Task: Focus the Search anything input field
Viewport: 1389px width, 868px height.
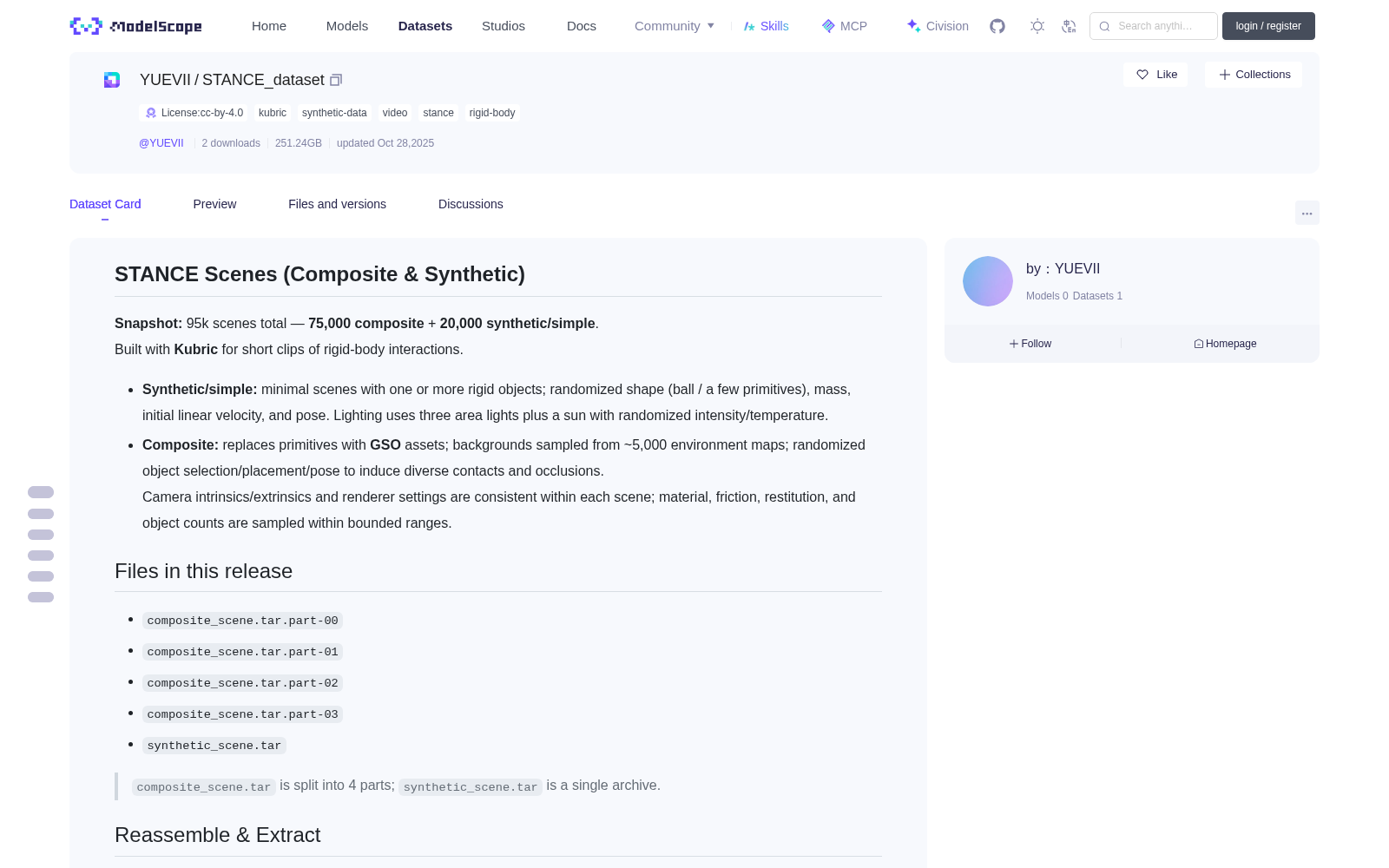Action: pyautogui.click(x=1154, y=26)
